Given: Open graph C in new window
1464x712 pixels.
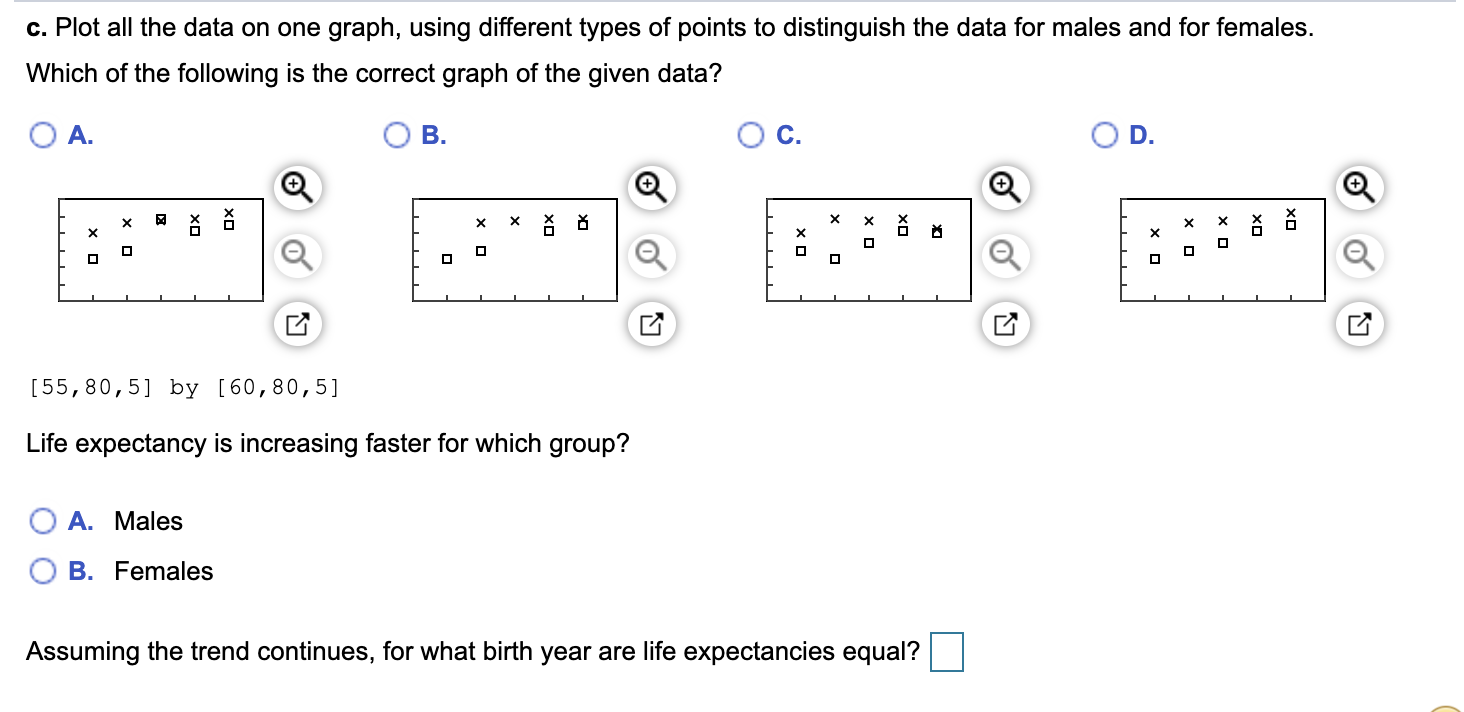Looking at the screenshot, I should (x=1005, y=323).
